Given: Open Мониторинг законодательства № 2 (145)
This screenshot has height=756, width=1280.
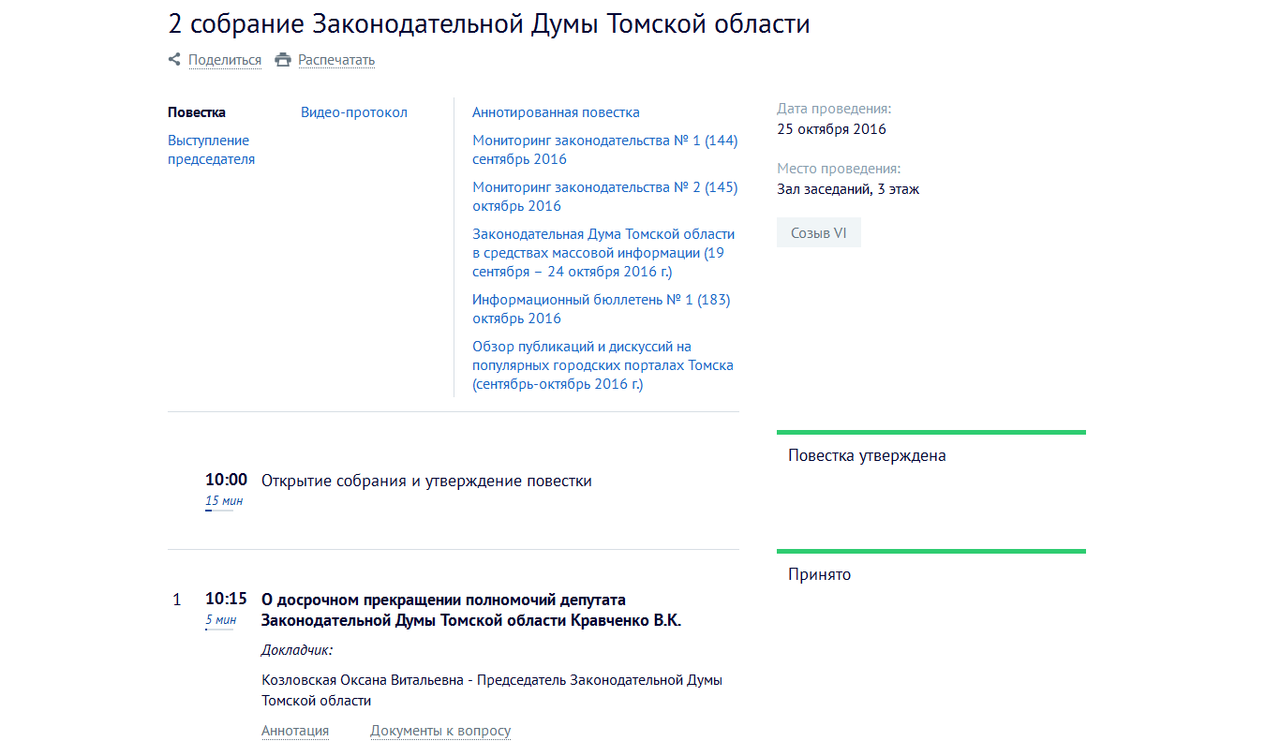Looking at the screenshot, I should tap(605, 197).
